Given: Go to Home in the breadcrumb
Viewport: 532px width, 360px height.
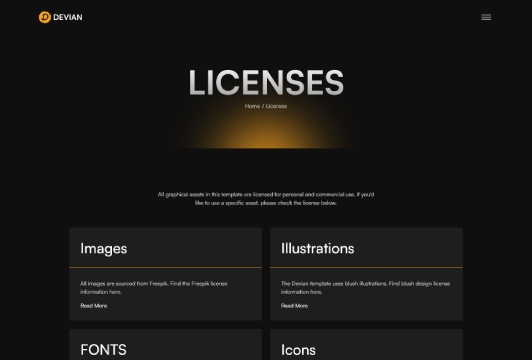Looking at the screenshot, I should 252,106.
